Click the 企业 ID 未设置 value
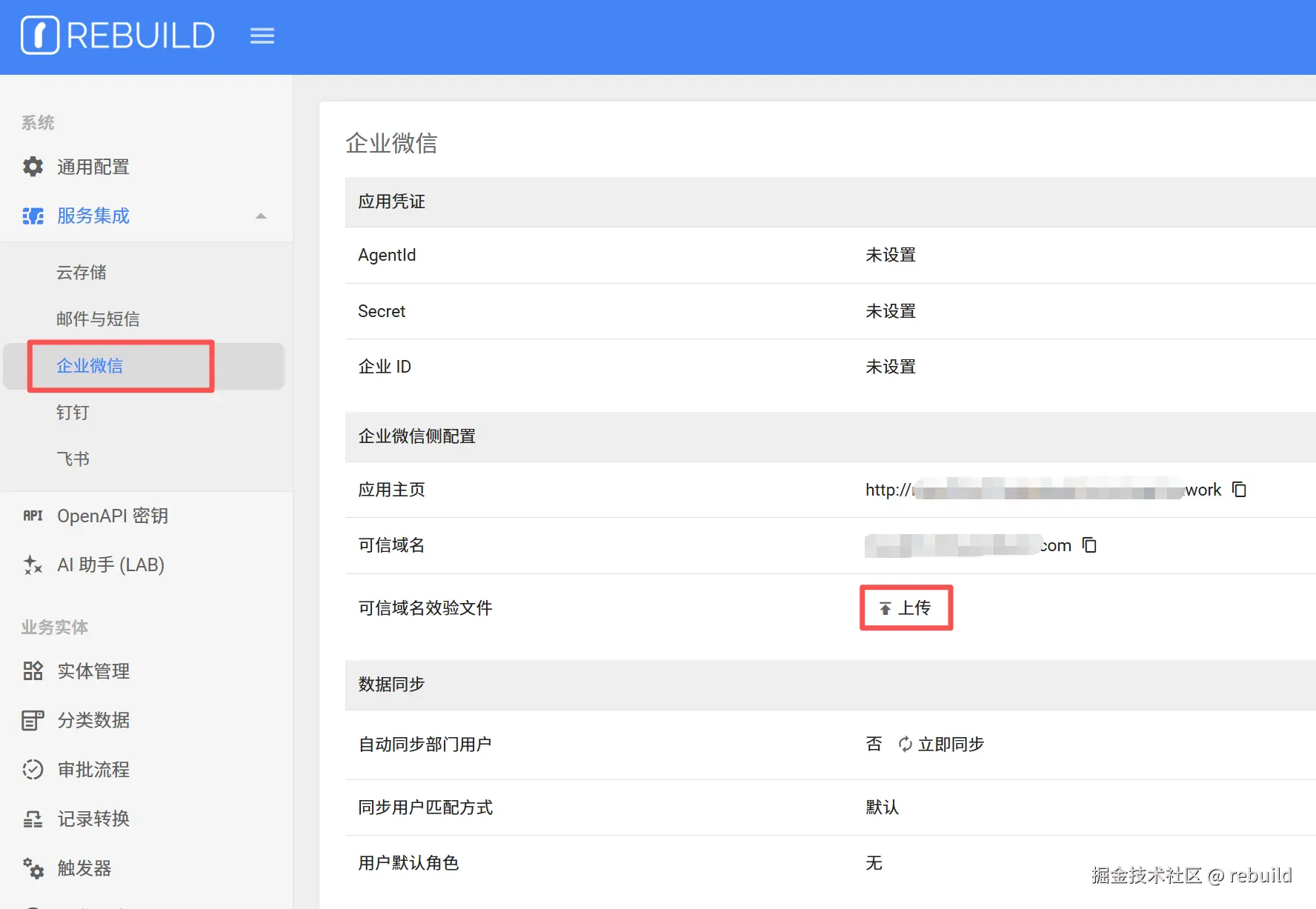Screen dimensions: 1316x909 [891, 367]
